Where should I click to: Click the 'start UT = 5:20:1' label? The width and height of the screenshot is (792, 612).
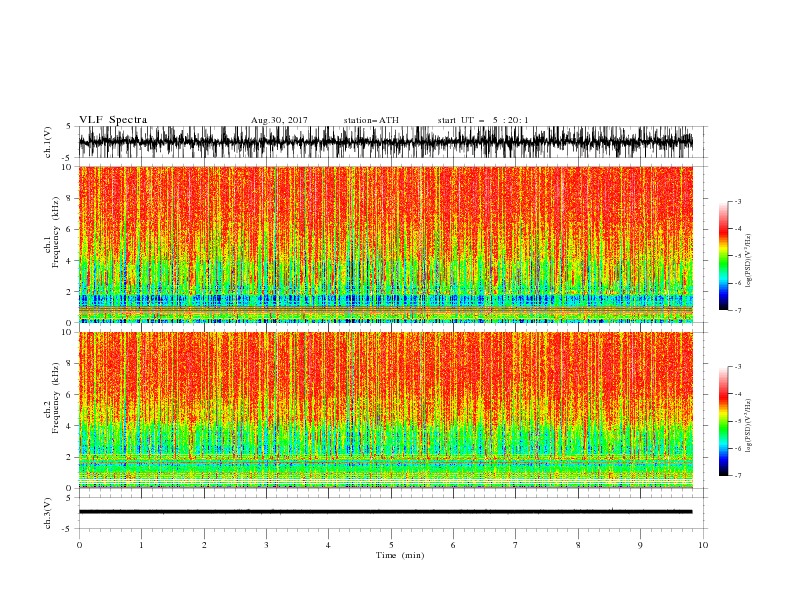tap(483, 120)
